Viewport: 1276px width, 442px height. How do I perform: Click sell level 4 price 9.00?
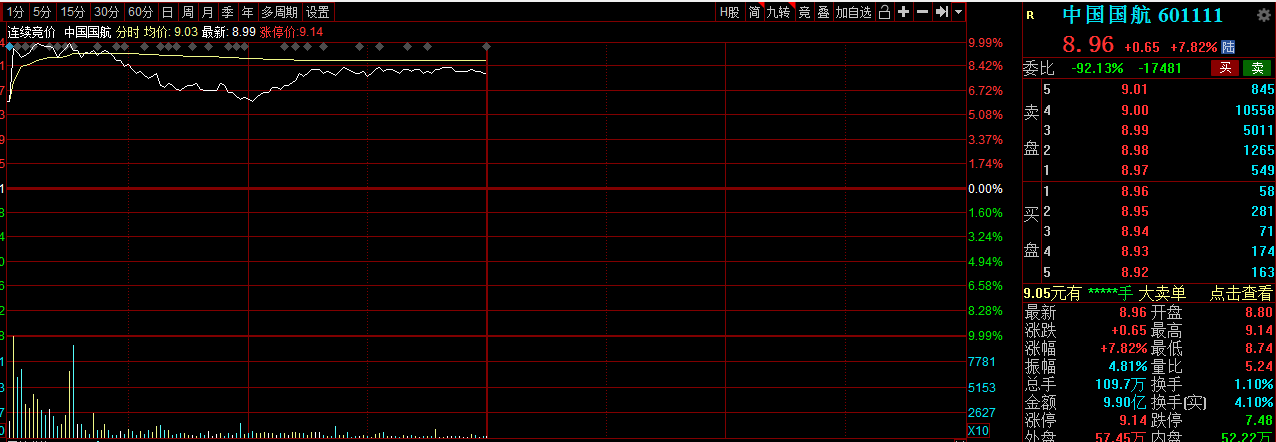(1134, 111)
